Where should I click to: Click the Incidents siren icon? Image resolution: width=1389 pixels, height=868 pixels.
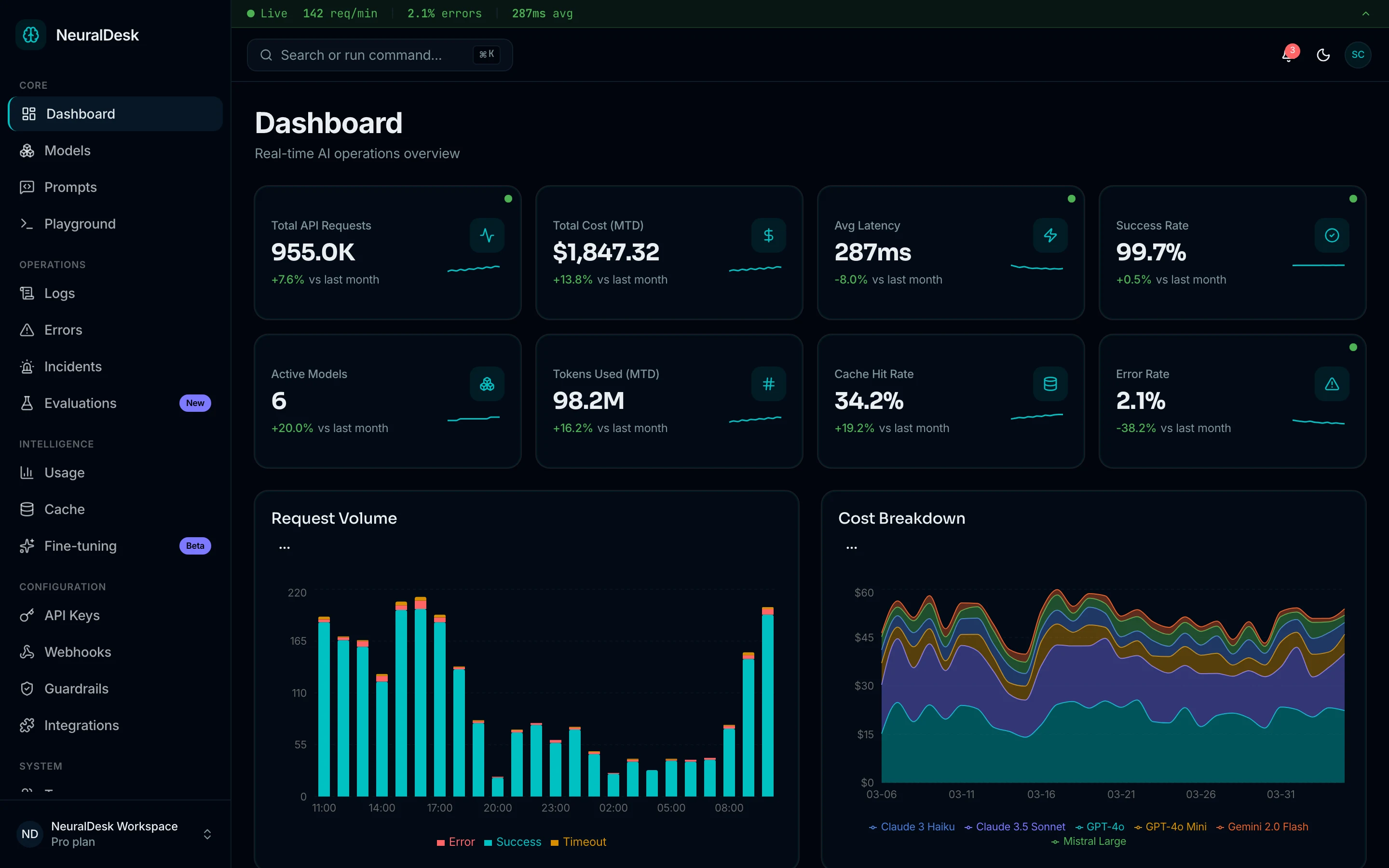coord(27,367)
